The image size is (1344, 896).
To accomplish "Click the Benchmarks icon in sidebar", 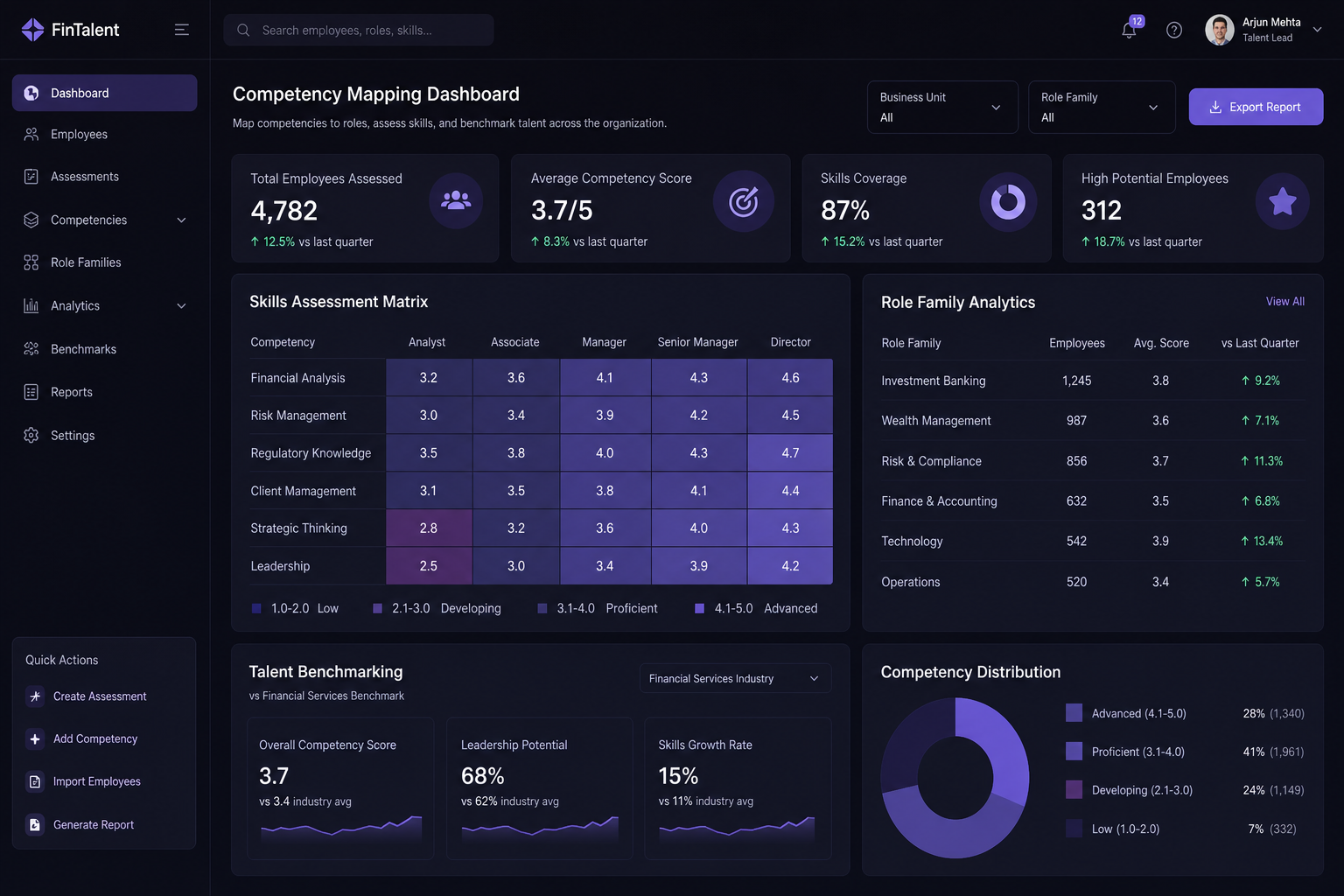I will coord(31,349).
